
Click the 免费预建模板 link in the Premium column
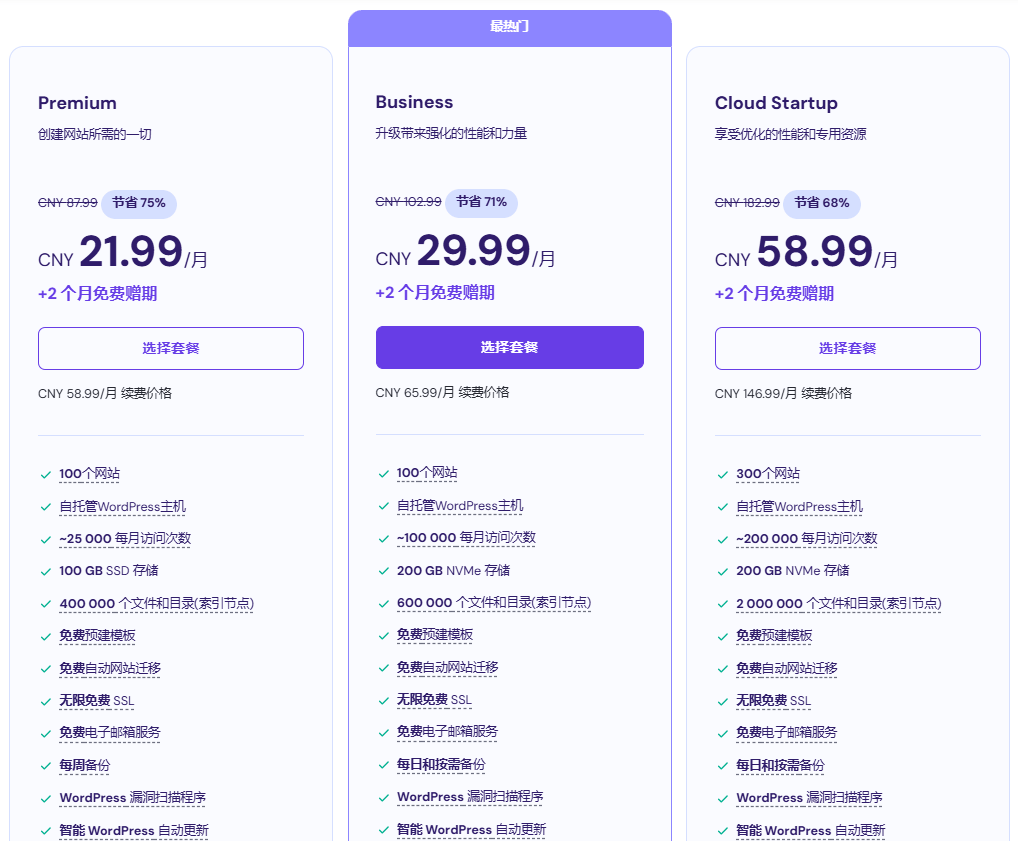[97, 635]
